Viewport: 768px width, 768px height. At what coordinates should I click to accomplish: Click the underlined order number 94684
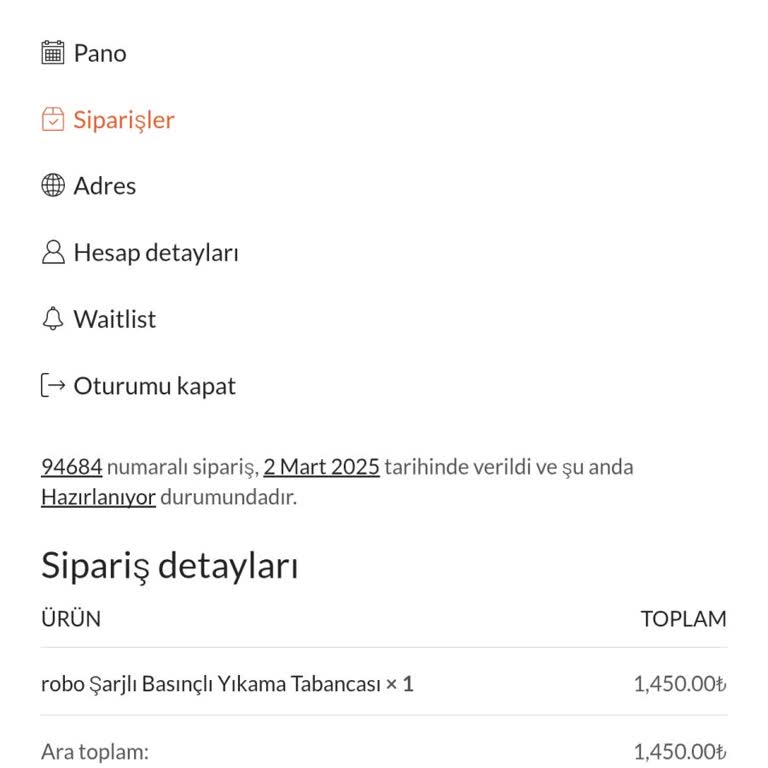[x=72, y=467]
